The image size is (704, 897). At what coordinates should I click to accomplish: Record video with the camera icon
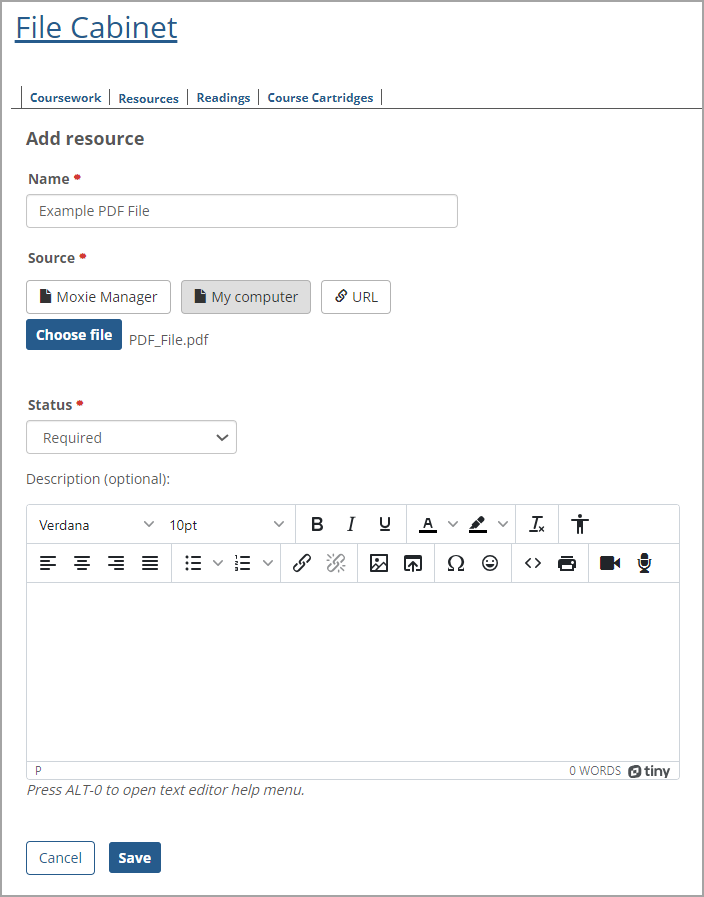click(x=611, y=563)
